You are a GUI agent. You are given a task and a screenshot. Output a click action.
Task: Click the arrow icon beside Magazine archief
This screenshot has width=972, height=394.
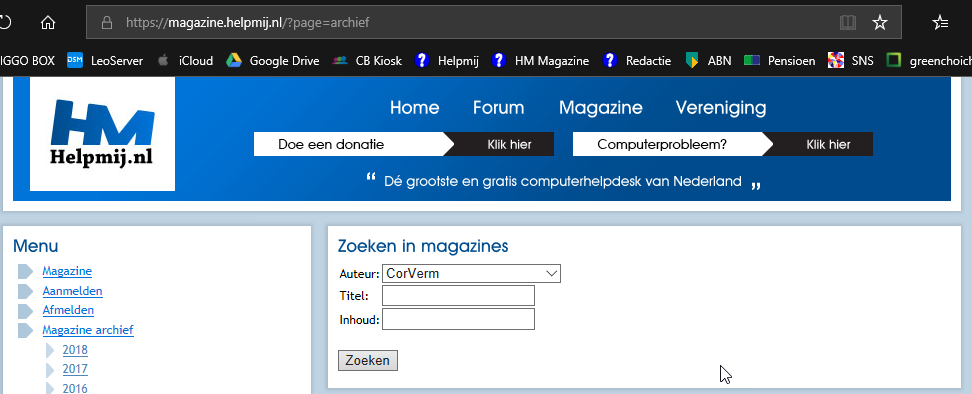[x=25, y=330]
